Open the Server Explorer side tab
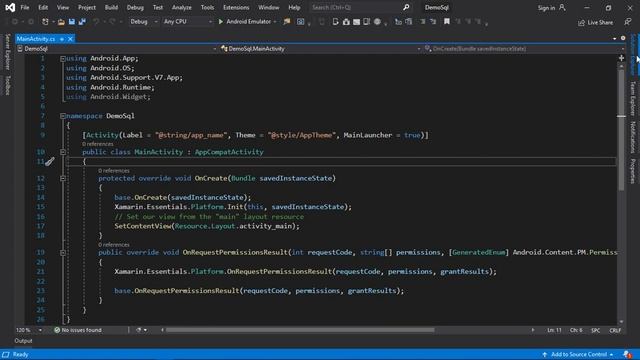This screenshot has width=640, height=360. (x=7, y=52)
